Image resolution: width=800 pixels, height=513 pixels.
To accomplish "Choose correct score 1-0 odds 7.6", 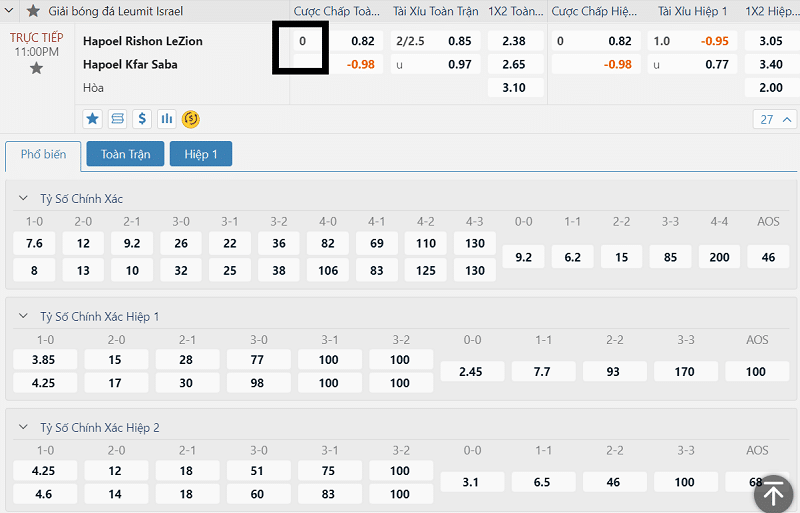I will pyautogui.click(x=34, y=243).
